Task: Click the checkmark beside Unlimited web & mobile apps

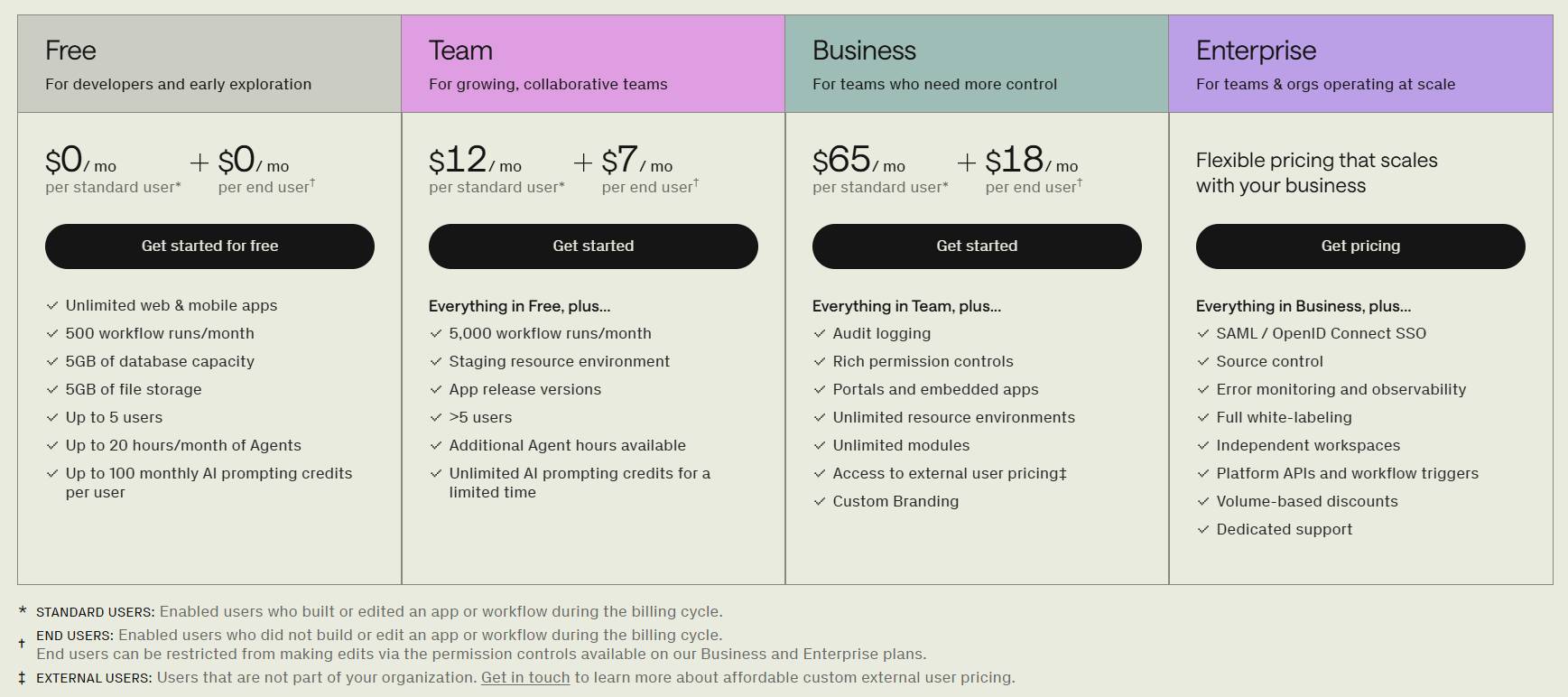Action: 52,306
